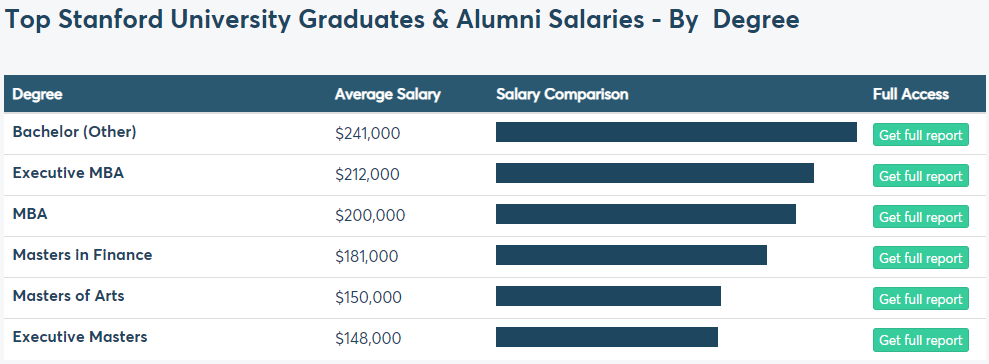Click the $148,000 salary bar
Viewport: 989px width, 364px height.
[607, 337]
